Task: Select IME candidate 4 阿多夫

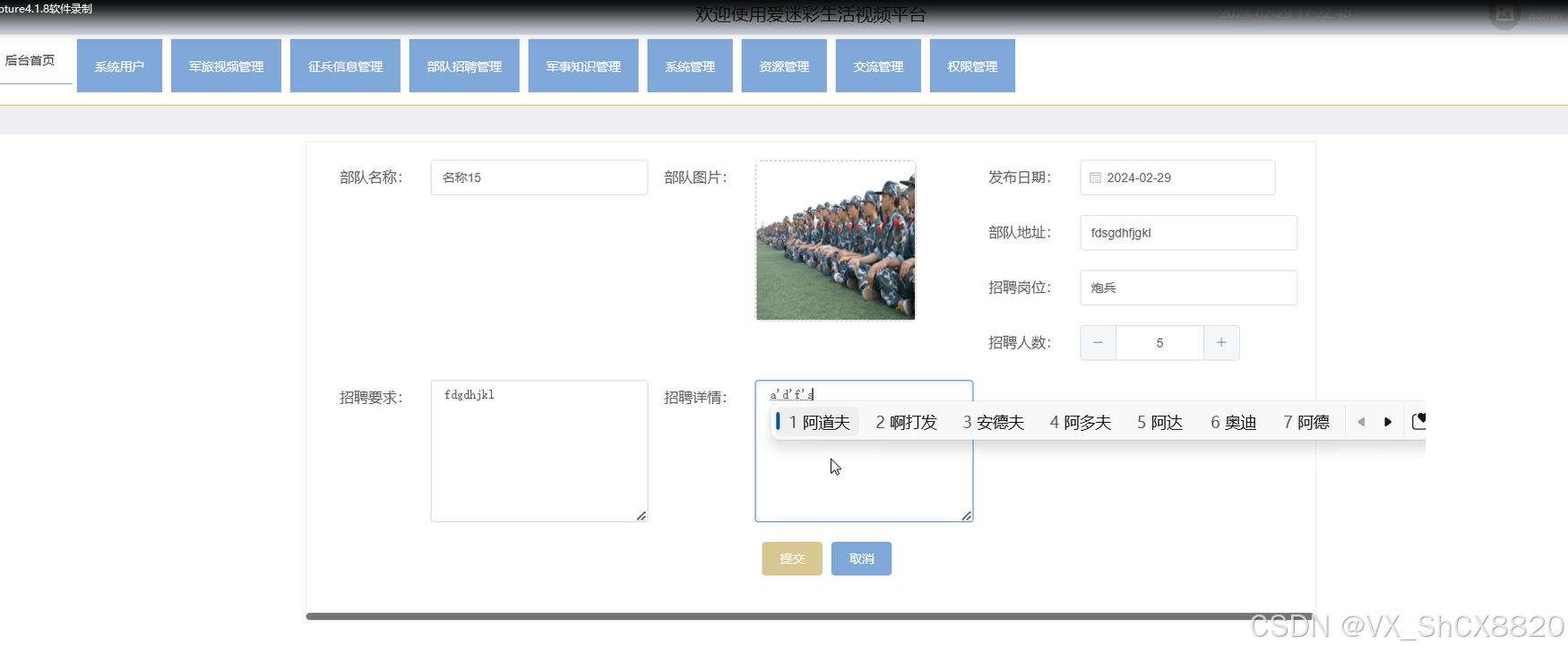Action: click(1080, 422)
